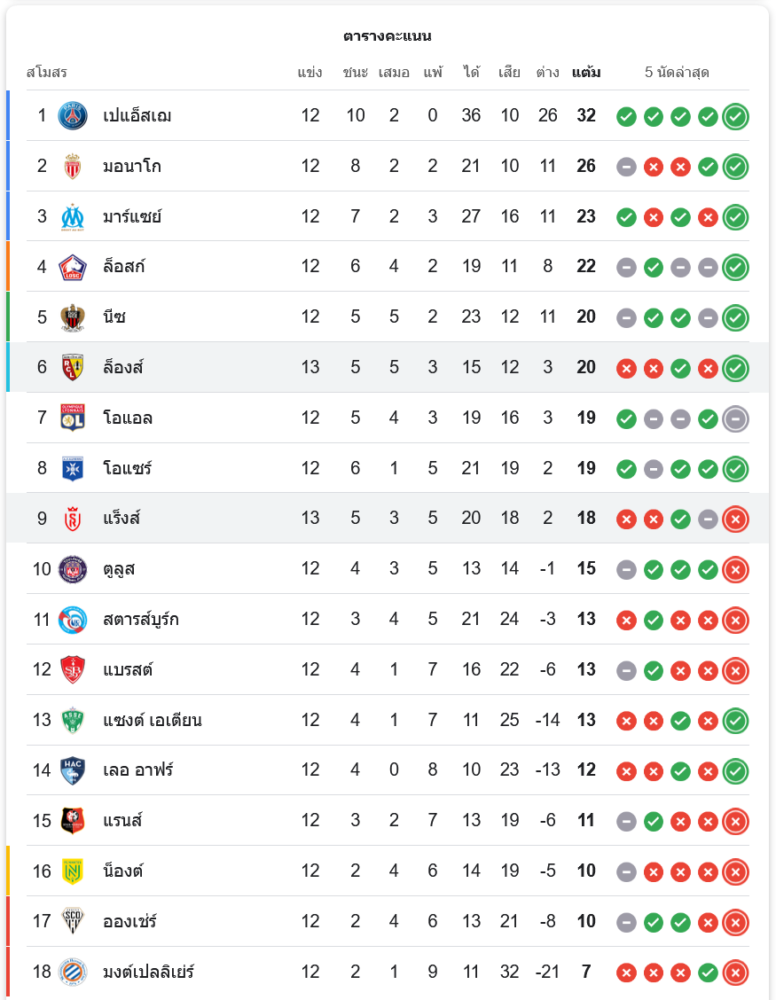Open the เลอ อาฟร์ team link
The height and width of the screenshot is (1000, 776).
pos(138,770)
